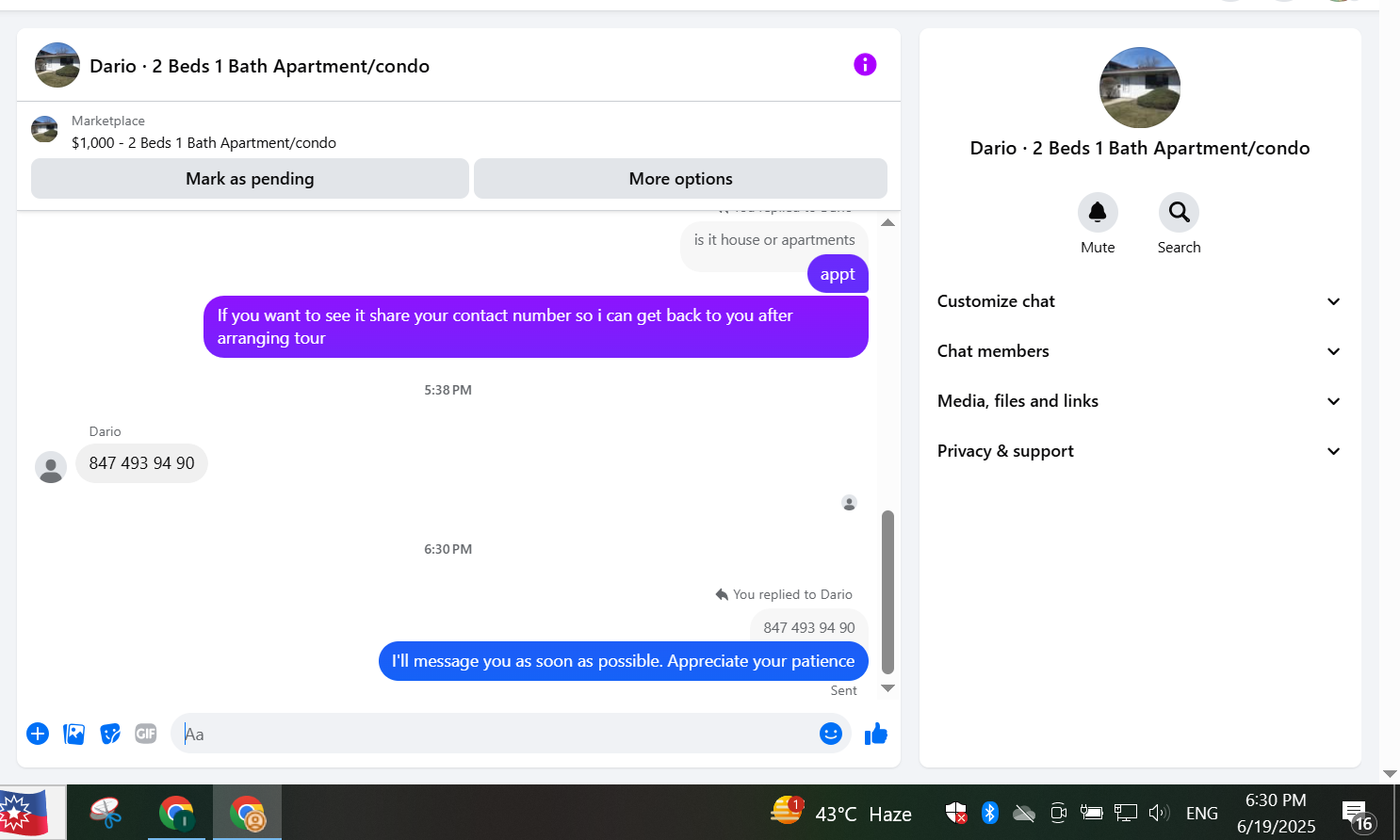Click the volume speaker tray icon

[x=1159, y=813]
